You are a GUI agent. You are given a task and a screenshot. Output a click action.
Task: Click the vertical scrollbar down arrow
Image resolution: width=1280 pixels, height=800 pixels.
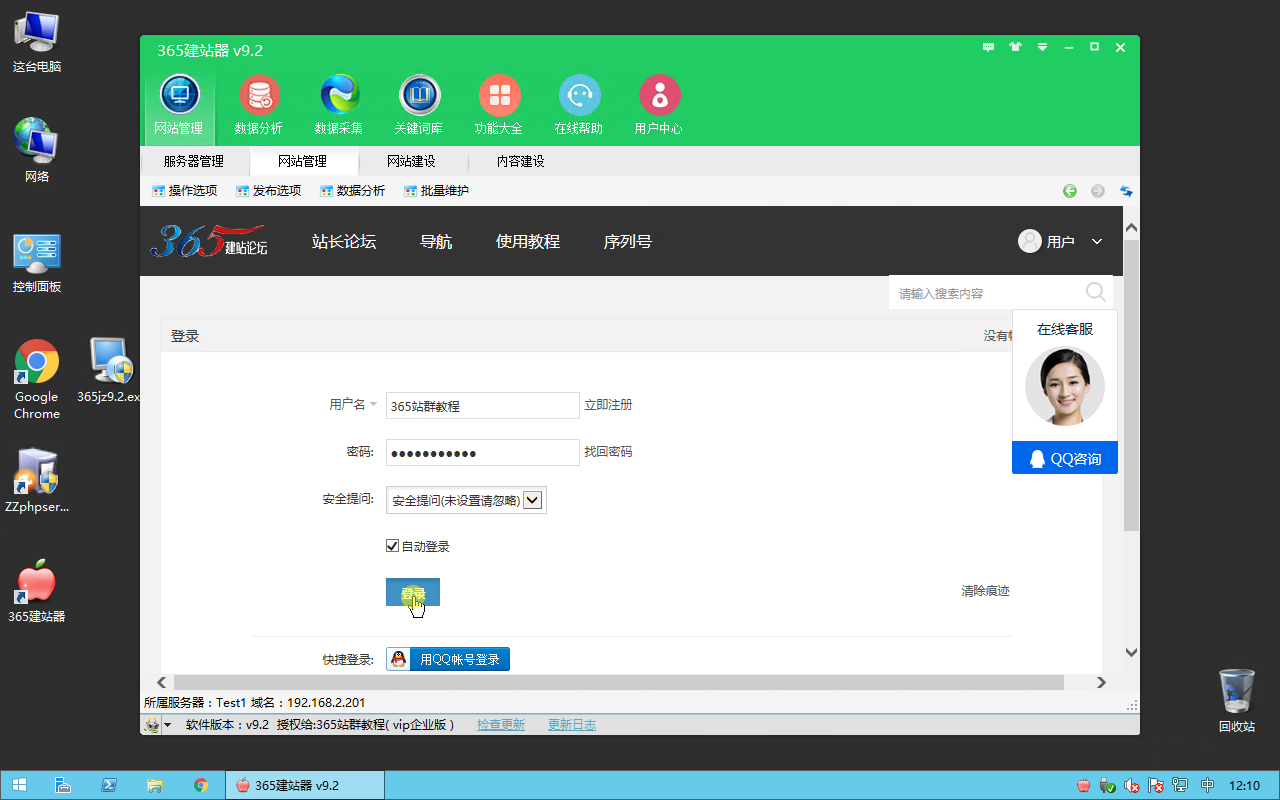tap(1132, 652)
